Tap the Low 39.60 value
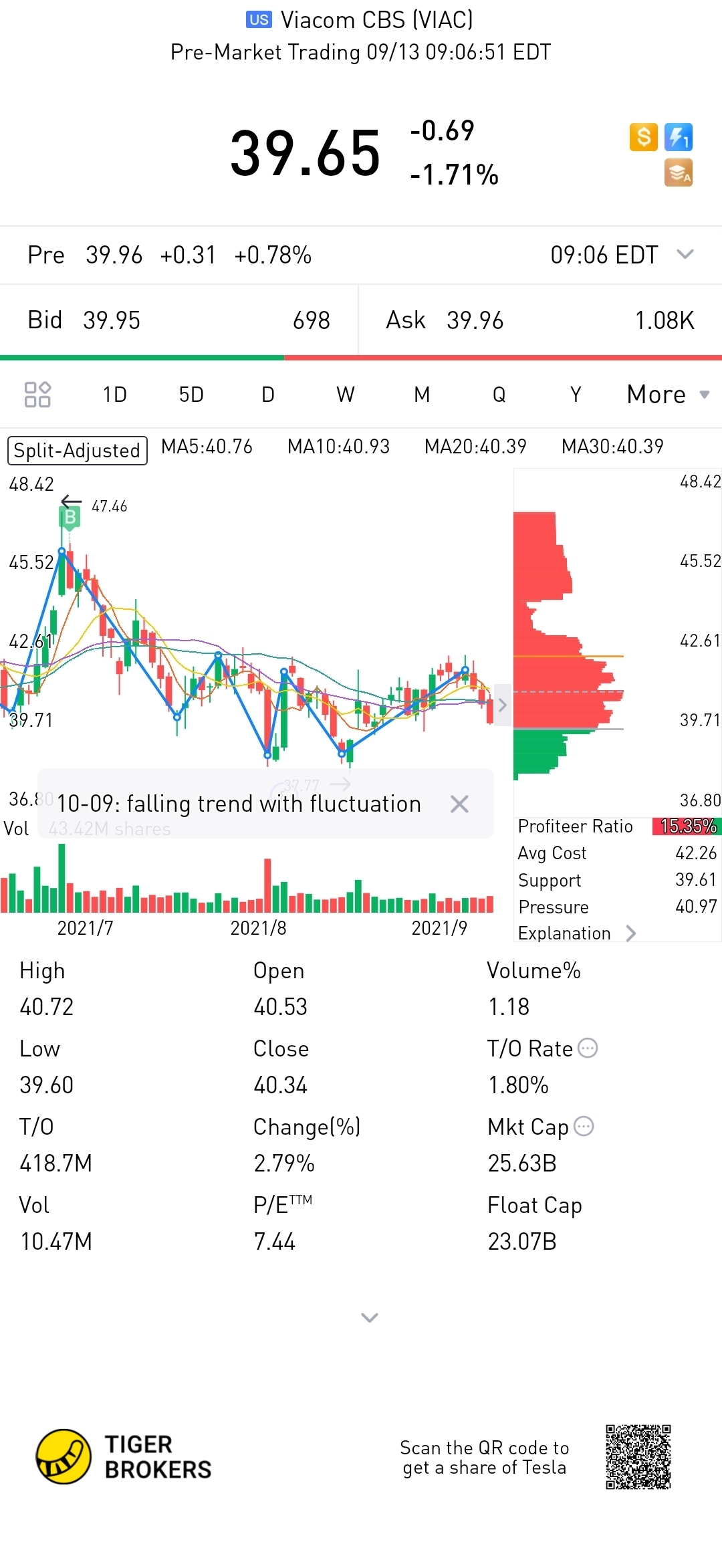 point(46,1085)
